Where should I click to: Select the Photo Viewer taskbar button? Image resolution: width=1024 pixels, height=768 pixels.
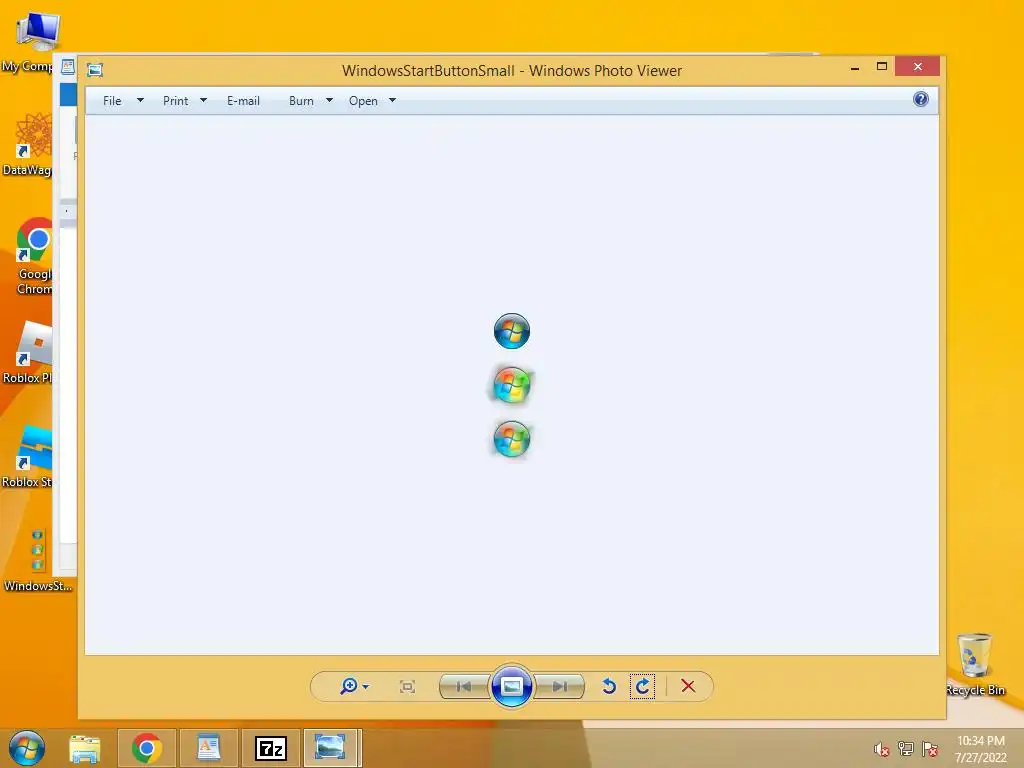coord(331,748)
